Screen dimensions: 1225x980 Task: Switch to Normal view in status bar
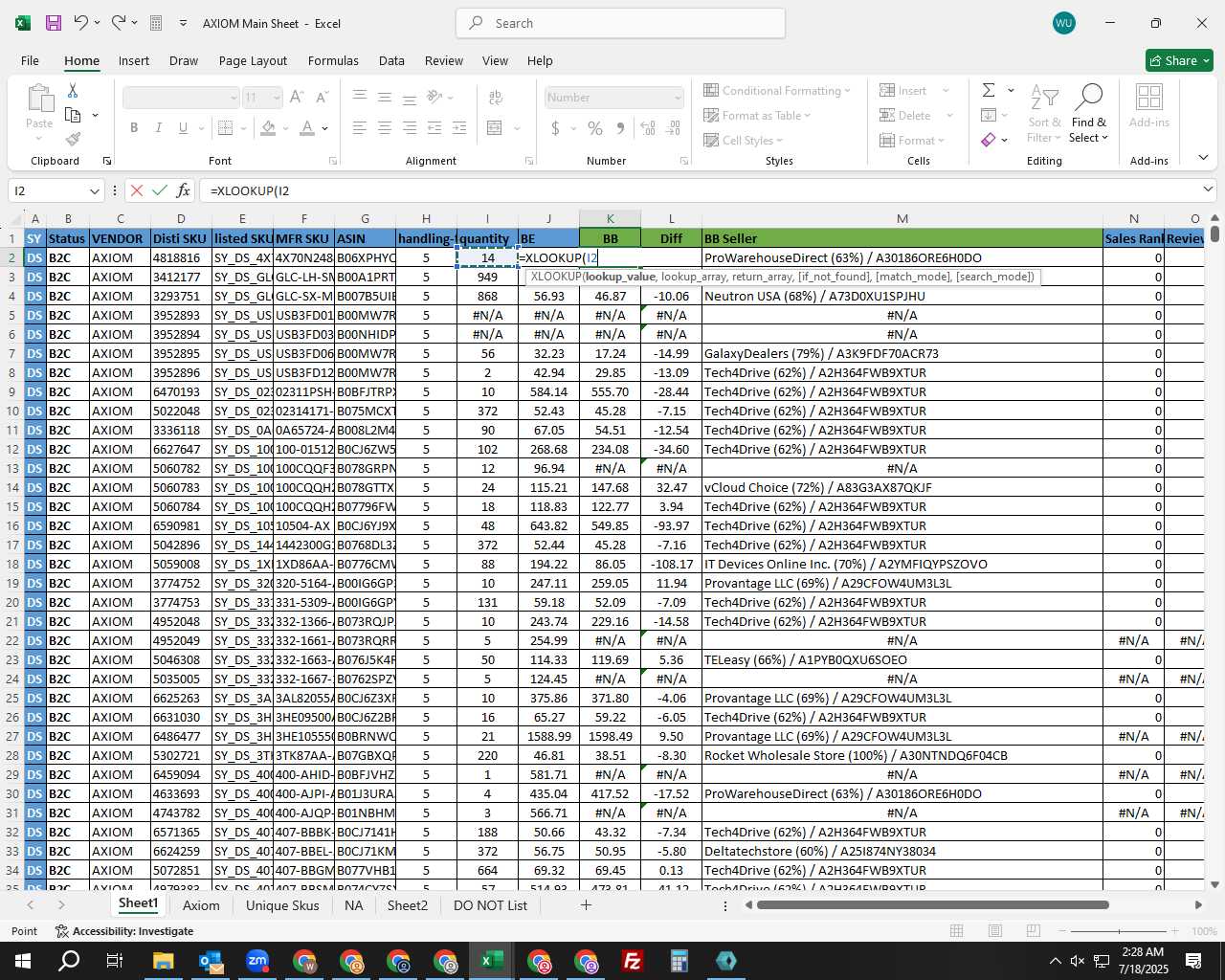click(956, 931)
